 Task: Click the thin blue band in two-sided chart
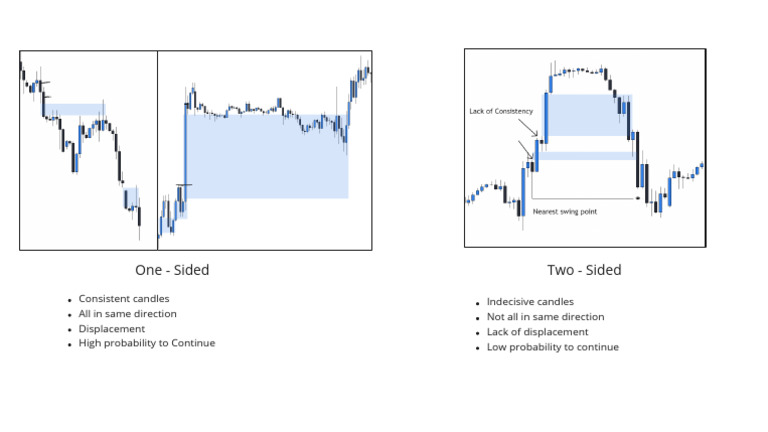click(585, 156)
